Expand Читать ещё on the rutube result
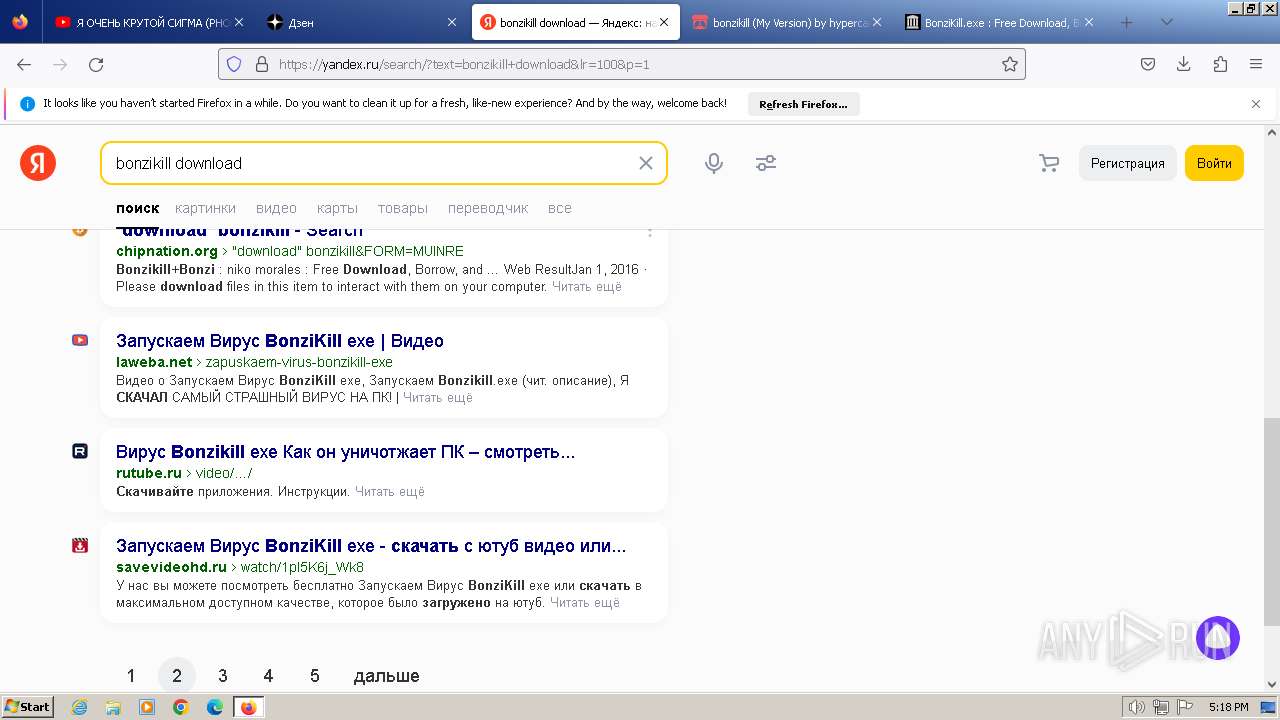Screen dimensions: 1280x720 point(390,491)
